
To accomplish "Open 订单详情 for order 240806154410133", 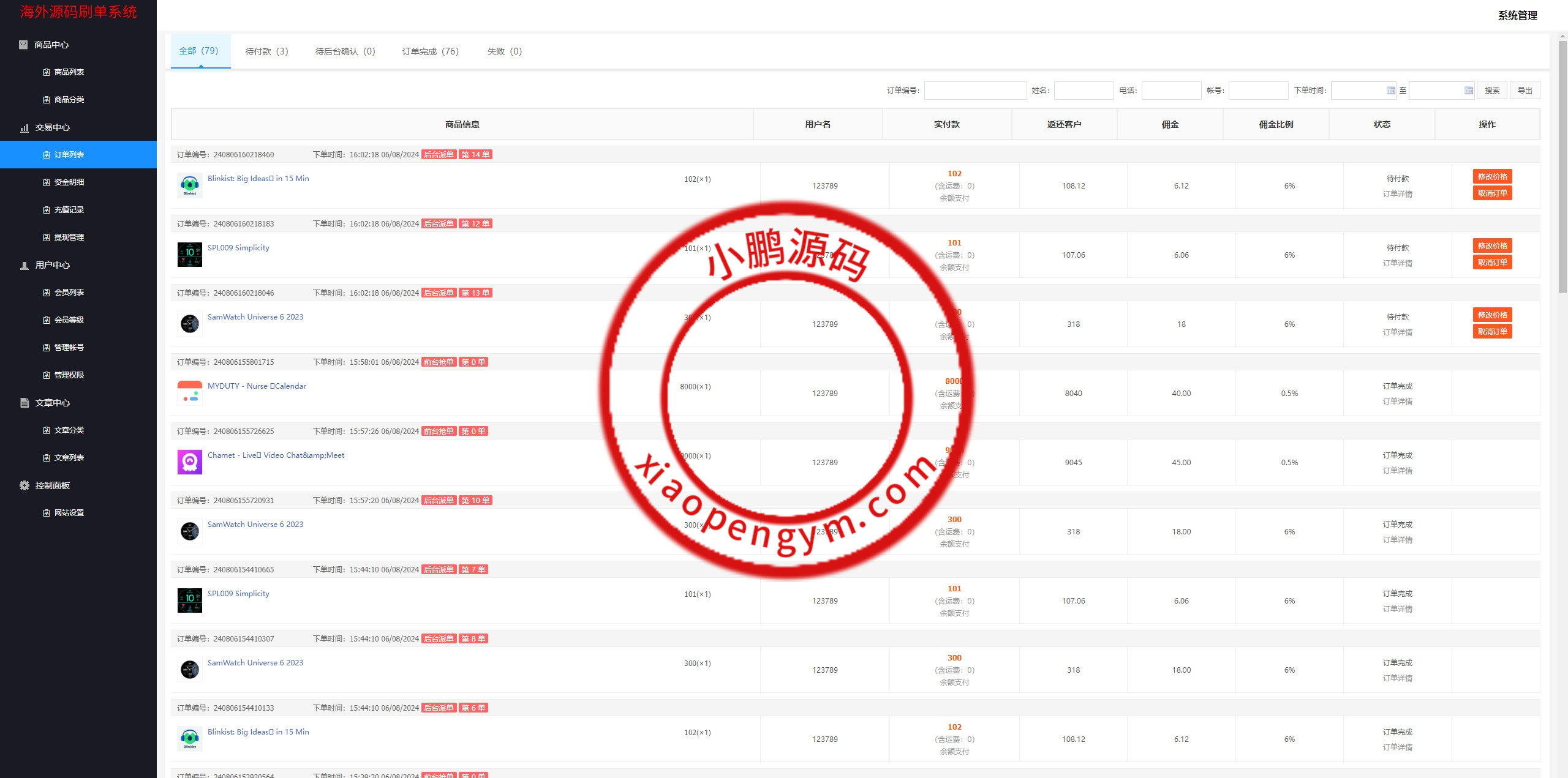I will [x=1397, y=747].
